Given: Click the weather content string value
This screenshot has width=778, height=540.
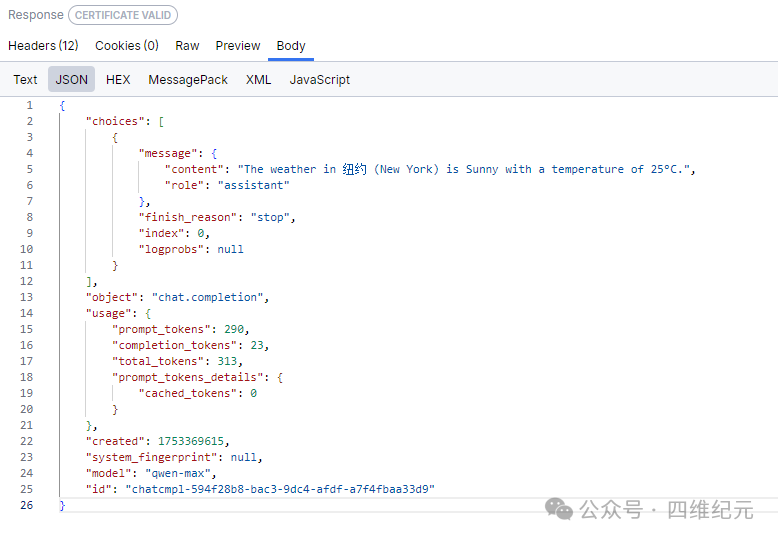Looking at the screenshot, I should point(463,169).
